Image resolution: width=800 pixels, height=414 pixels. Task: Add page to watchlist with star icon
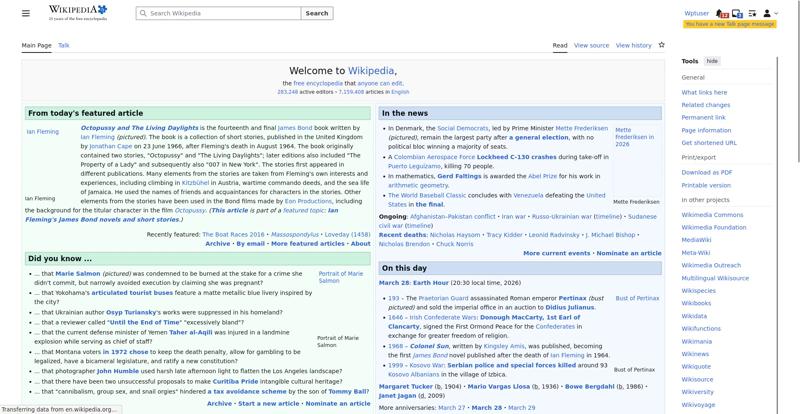(x=661, y=45)
